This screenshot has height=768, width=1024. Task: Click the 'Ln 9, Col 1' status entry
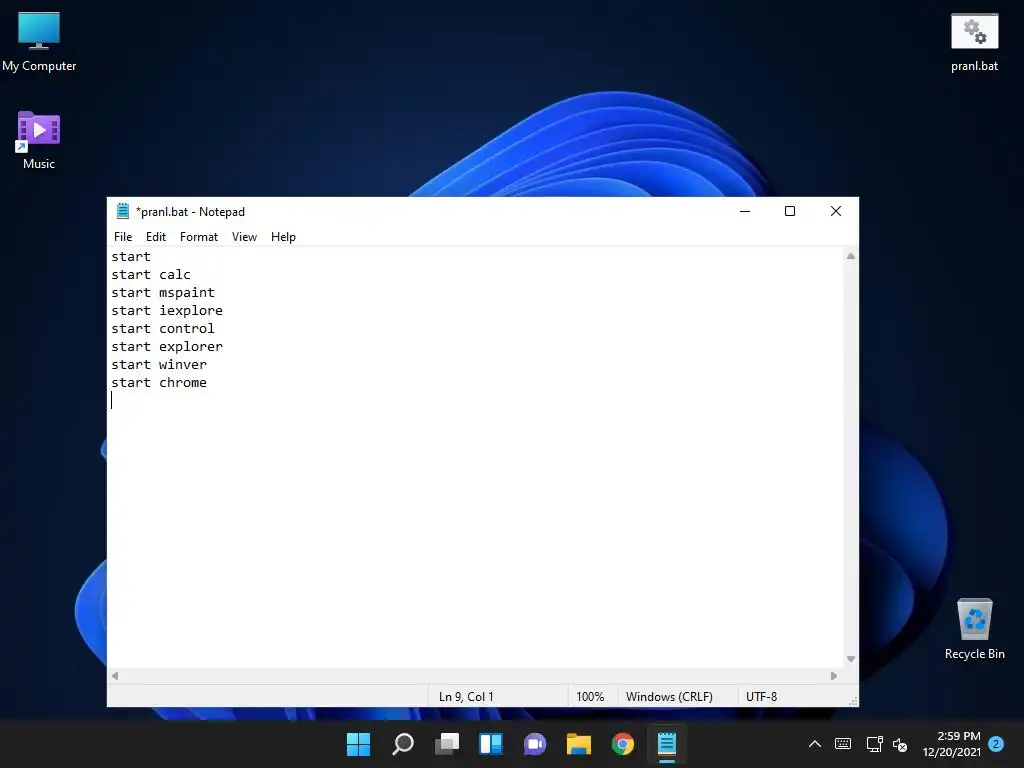coord(466,697)
